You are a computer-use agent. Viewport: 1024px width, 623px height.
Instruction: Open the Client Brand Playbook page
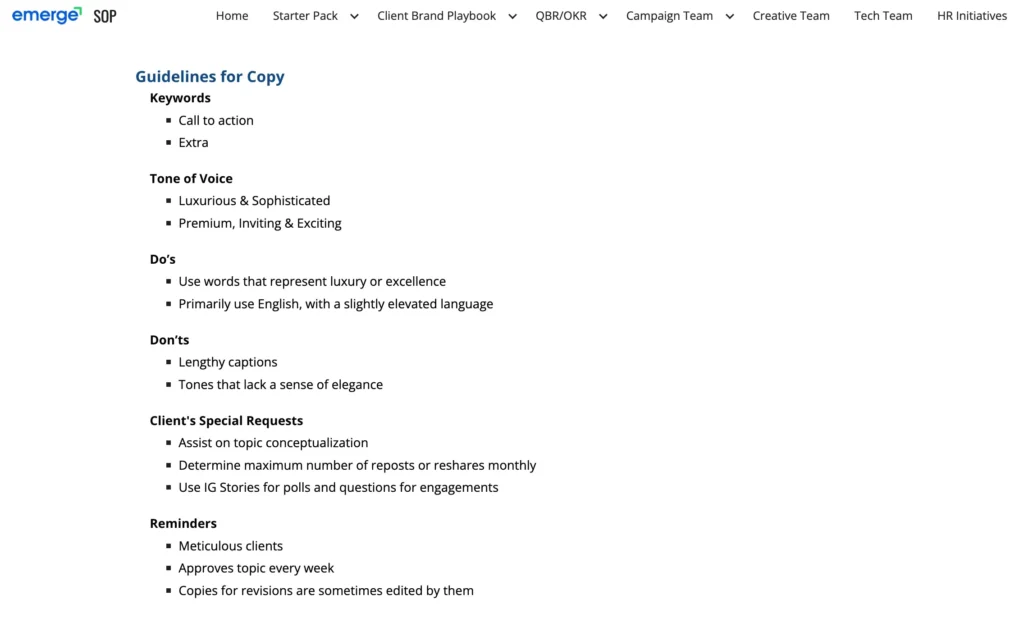pyautogui.click(x=436, y=16)
